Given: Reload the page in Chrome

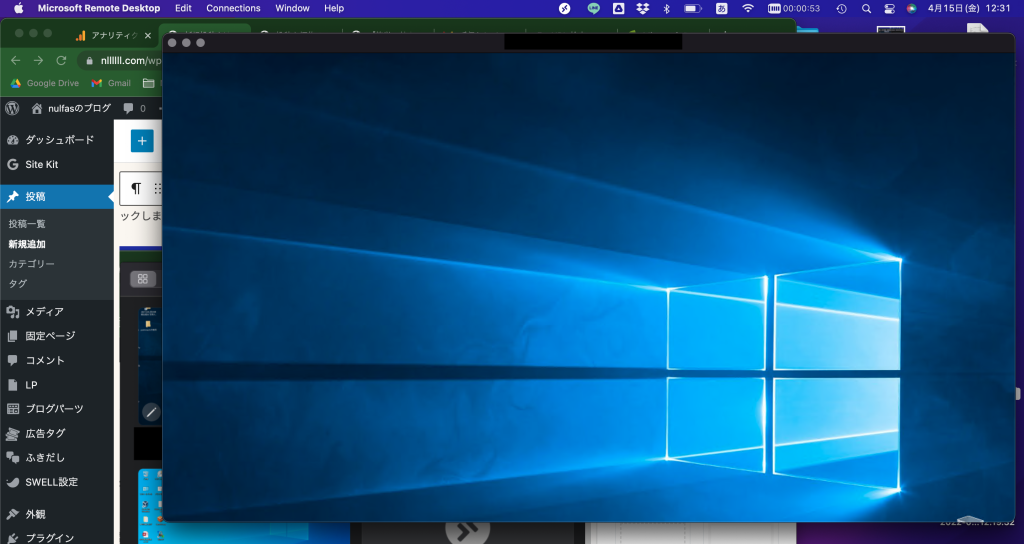Looking at the screenshot, I should 61,60.
